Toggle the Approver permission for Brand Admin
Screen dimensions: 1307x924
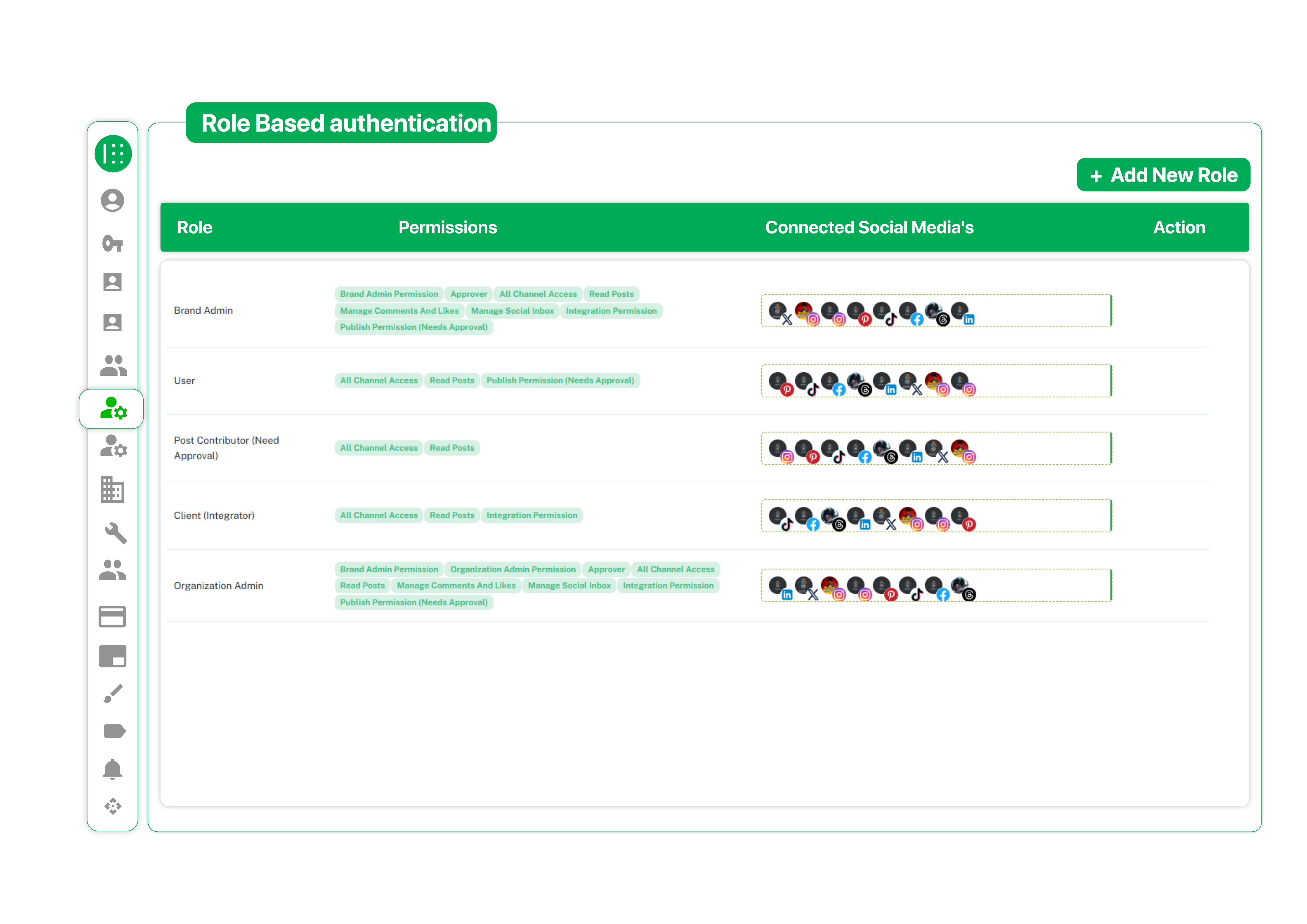point(468,294)
